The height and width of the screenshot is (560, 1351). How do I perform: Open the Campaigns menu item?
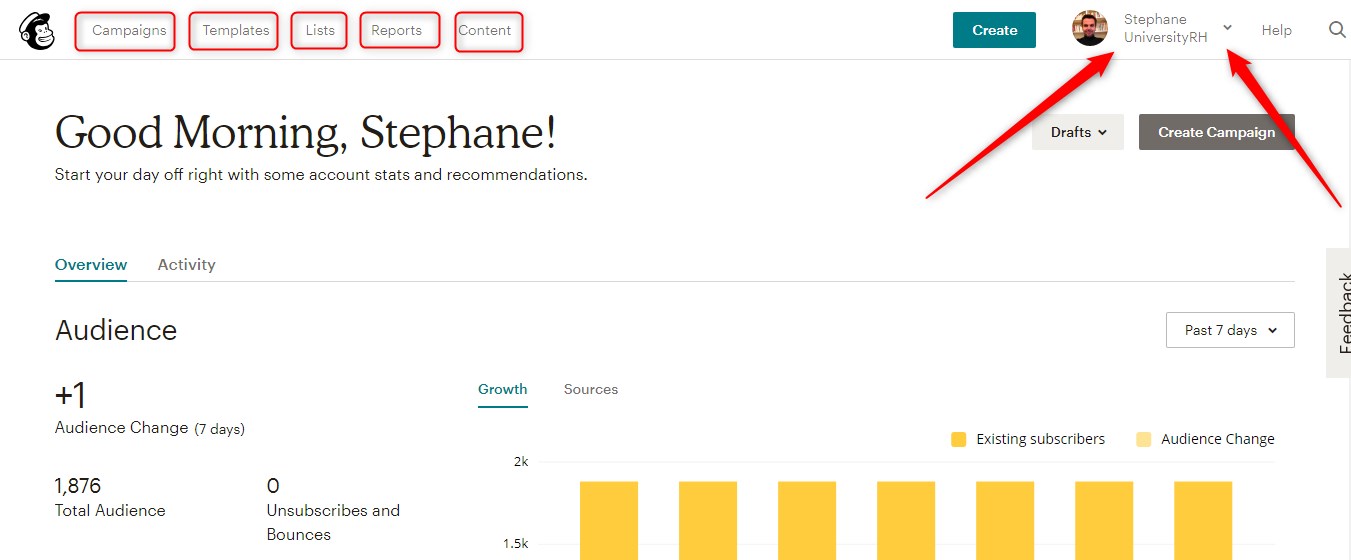(x=129, y=30)
